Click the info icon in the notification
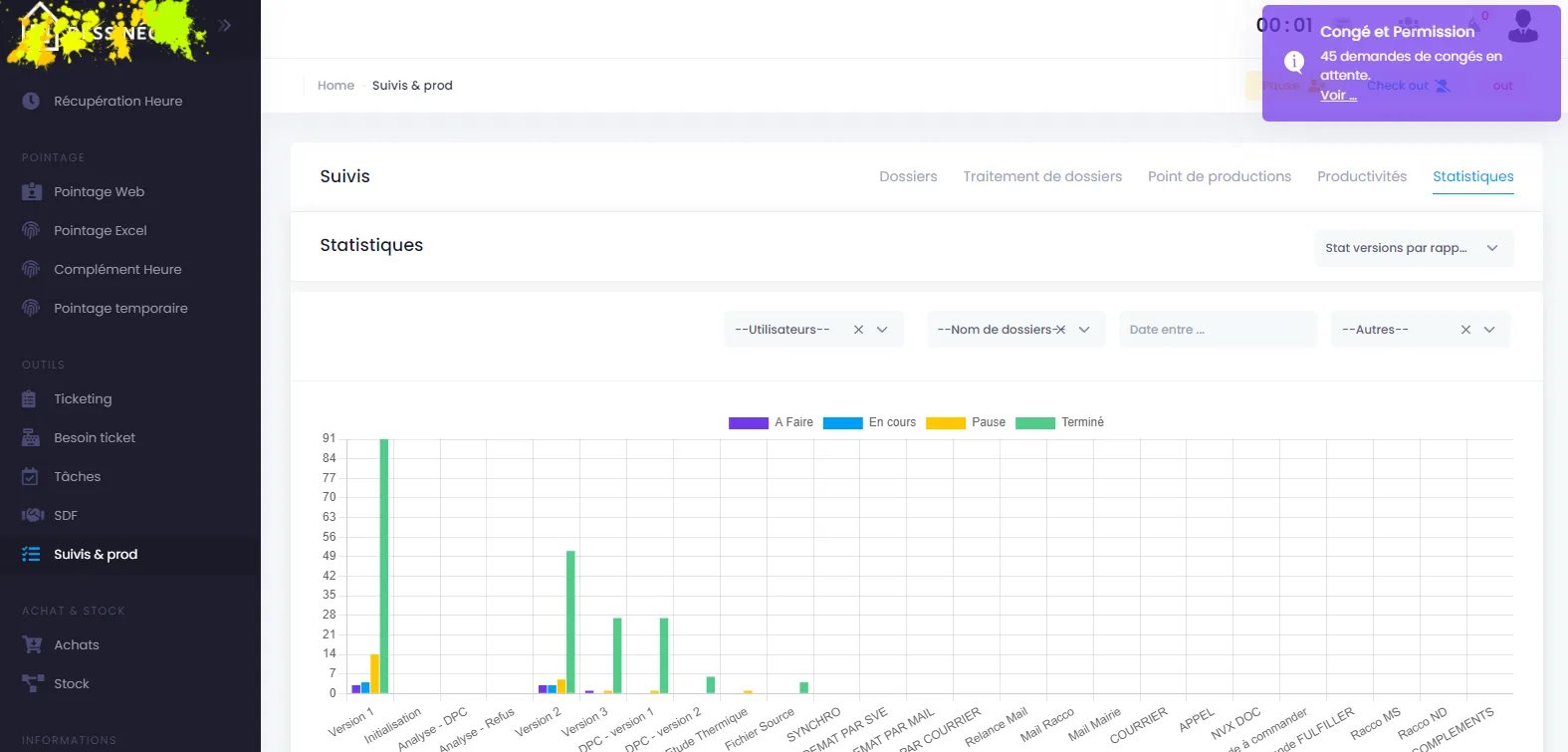The image size is (1568, 752). [1294, 62]
